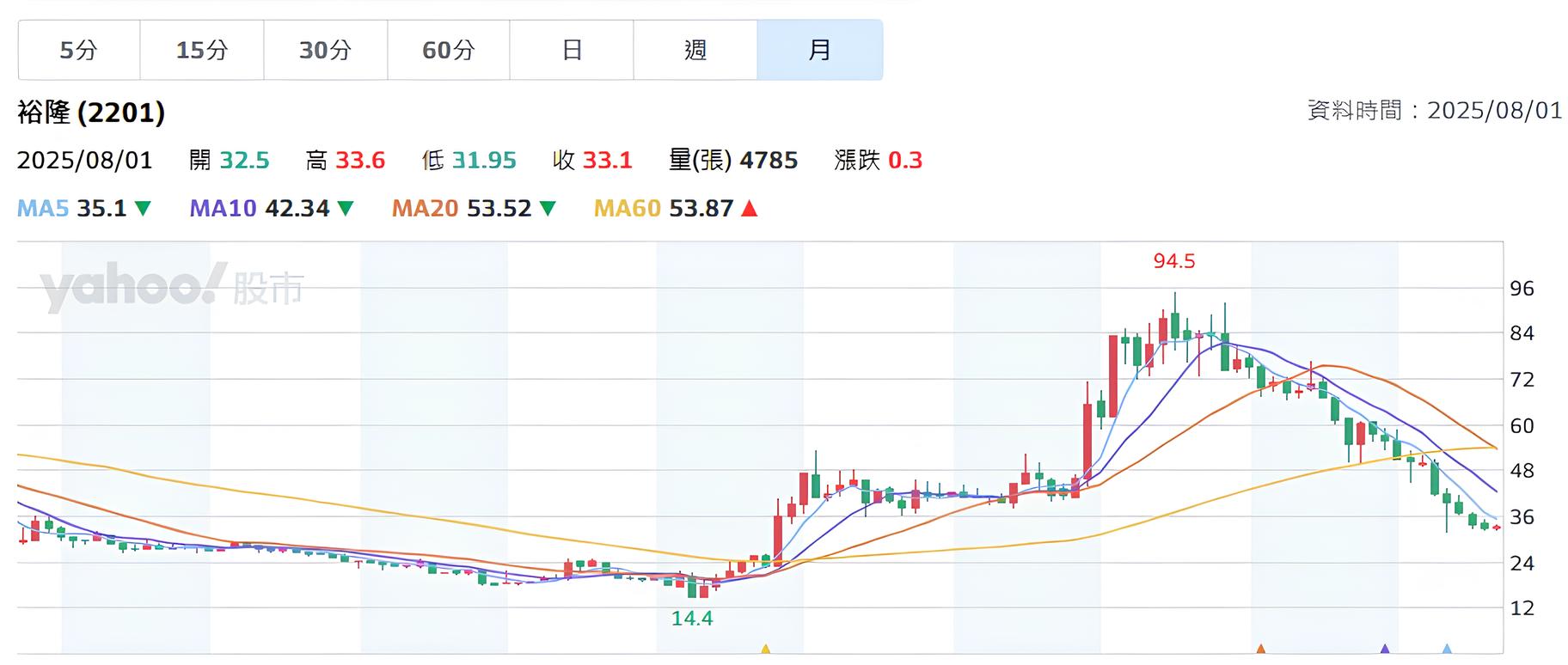Image resolution: width=1568 pixels, height=665 pixels.
Task: Select the weekly 週 tab
Action: 695,50
